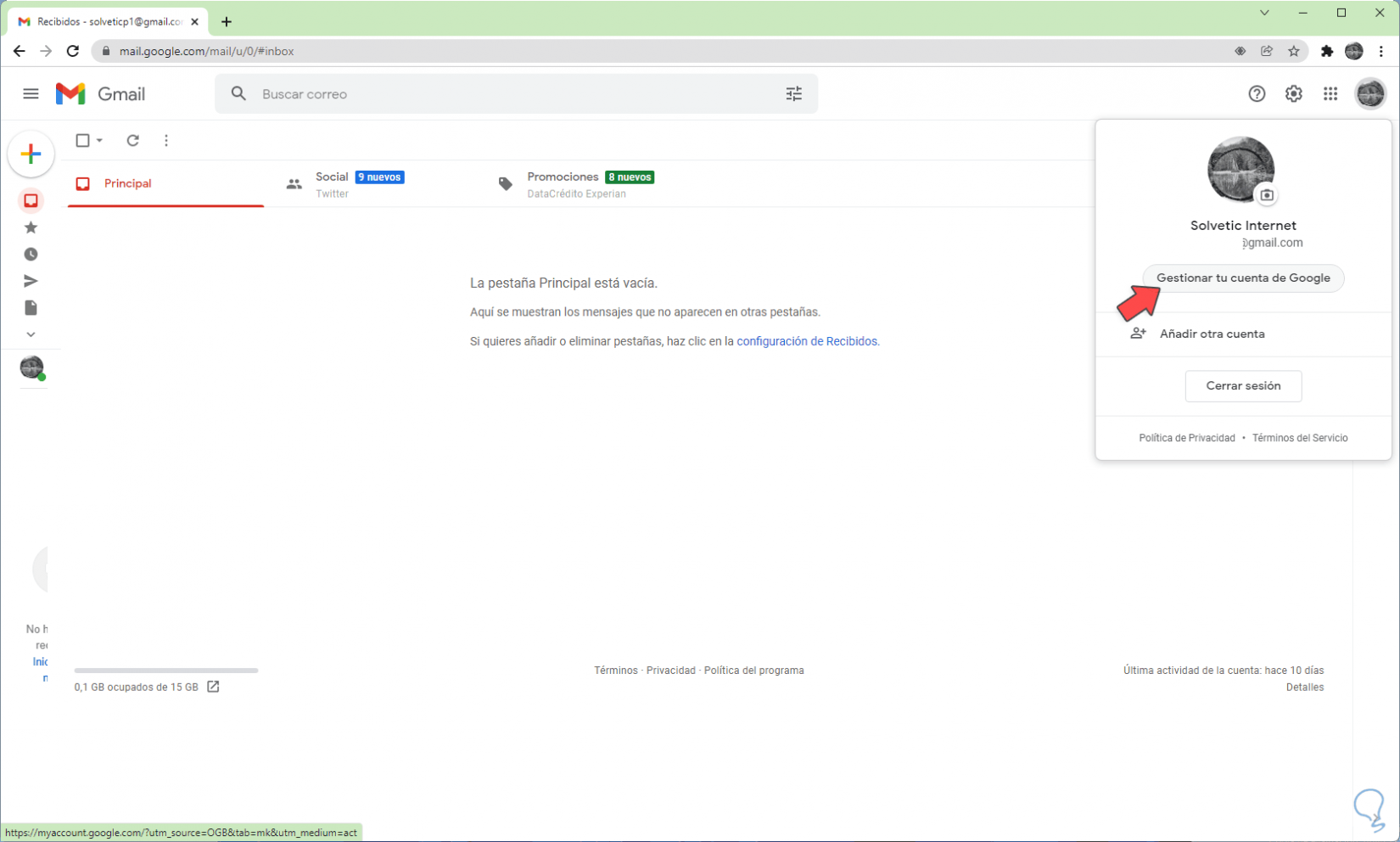Open footer Términos link
The image size is (1400, 842).
[616, 671]
